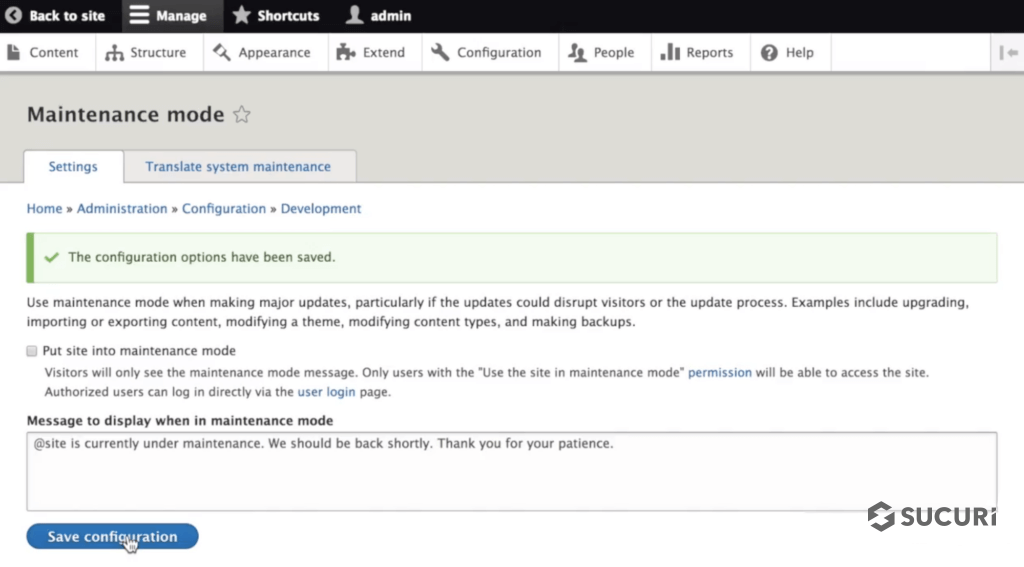Follow the user login link
Screen dimensions: 1024x567
(x=326, y=393)
